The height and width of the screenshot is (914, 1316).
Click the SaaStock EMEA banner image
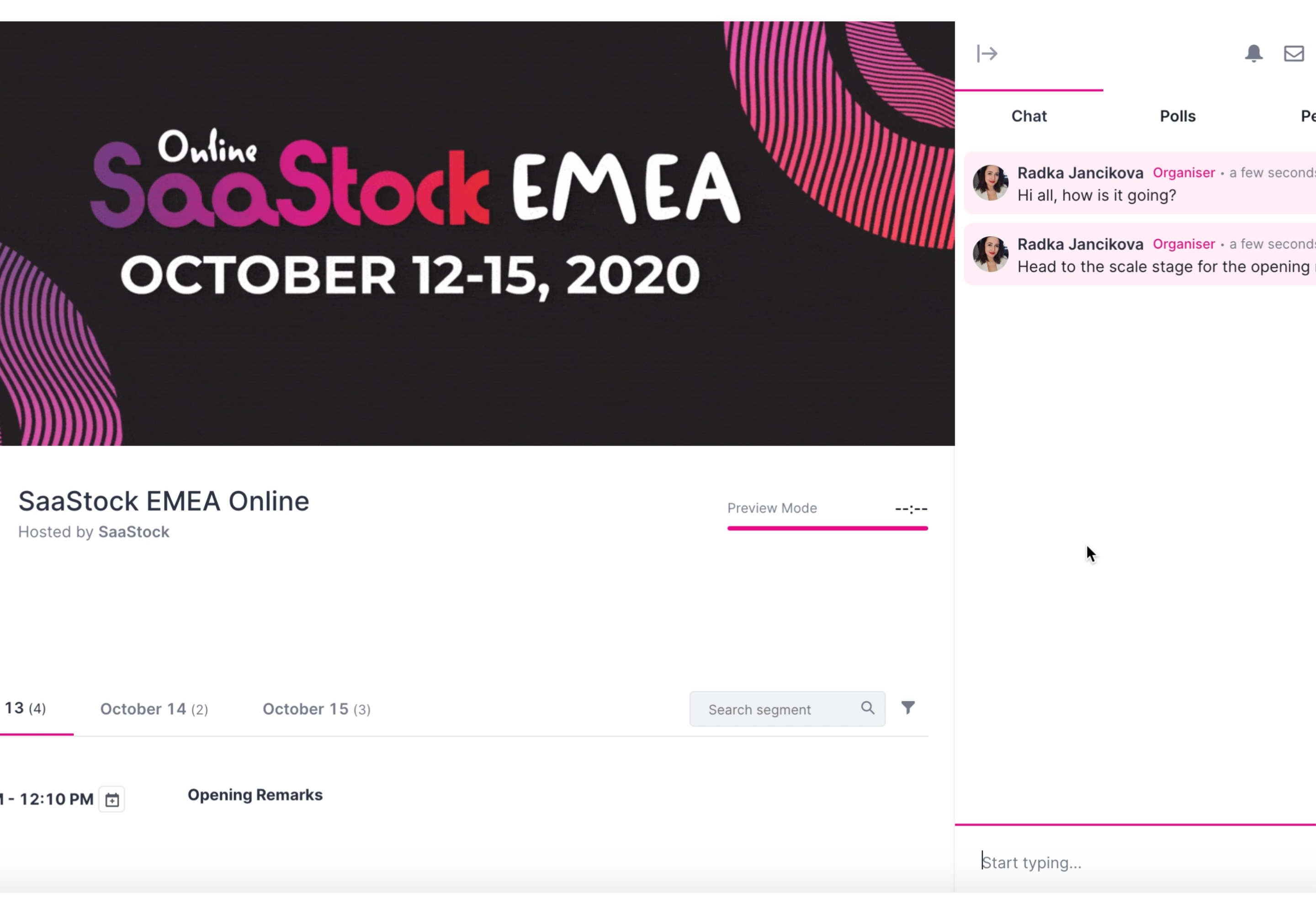pyautogui.click(x=477, y=234)
